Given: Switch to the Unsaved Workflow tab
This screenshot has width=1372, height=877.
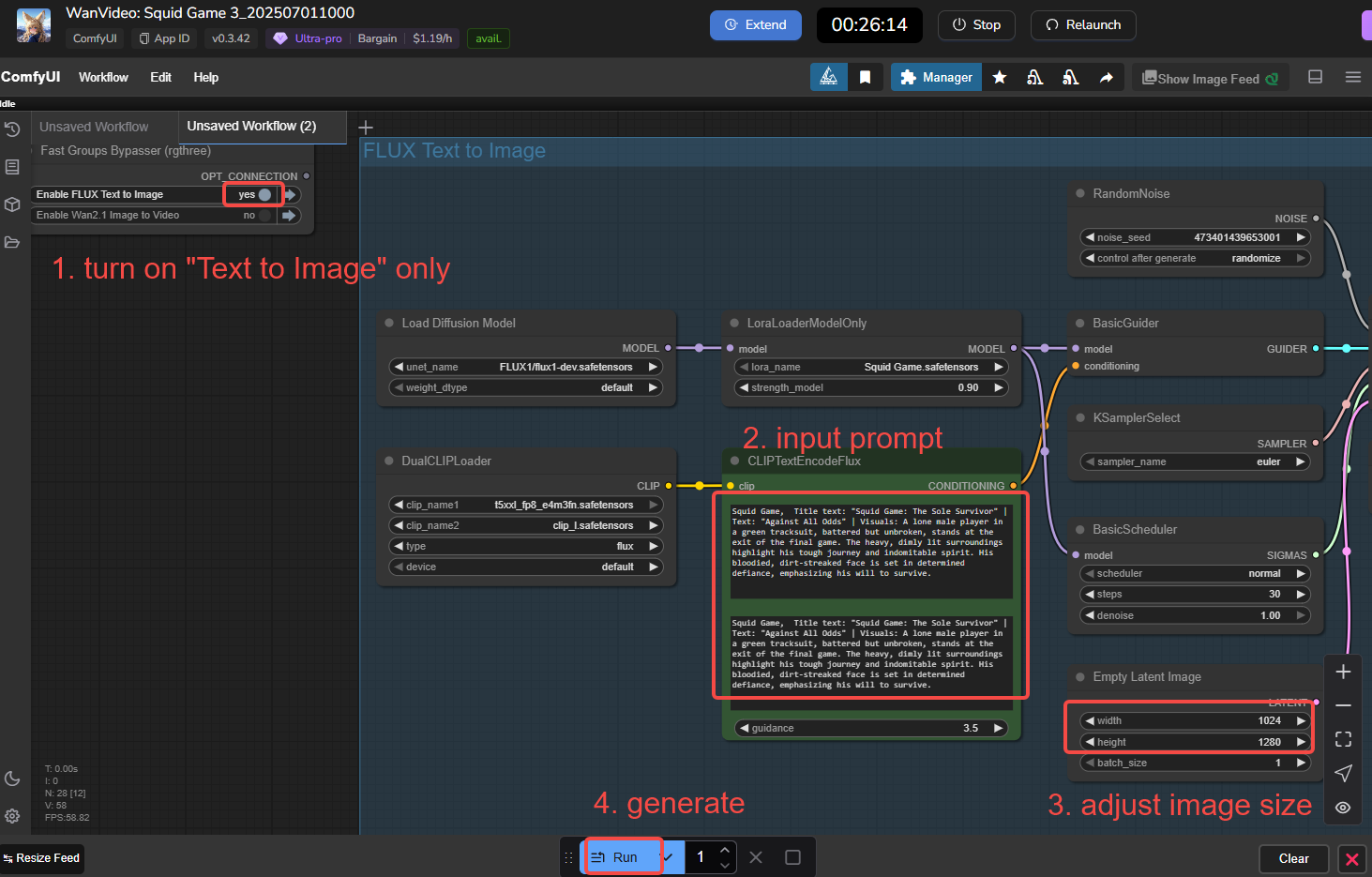Looking at the screenshot, I should 94,127.
